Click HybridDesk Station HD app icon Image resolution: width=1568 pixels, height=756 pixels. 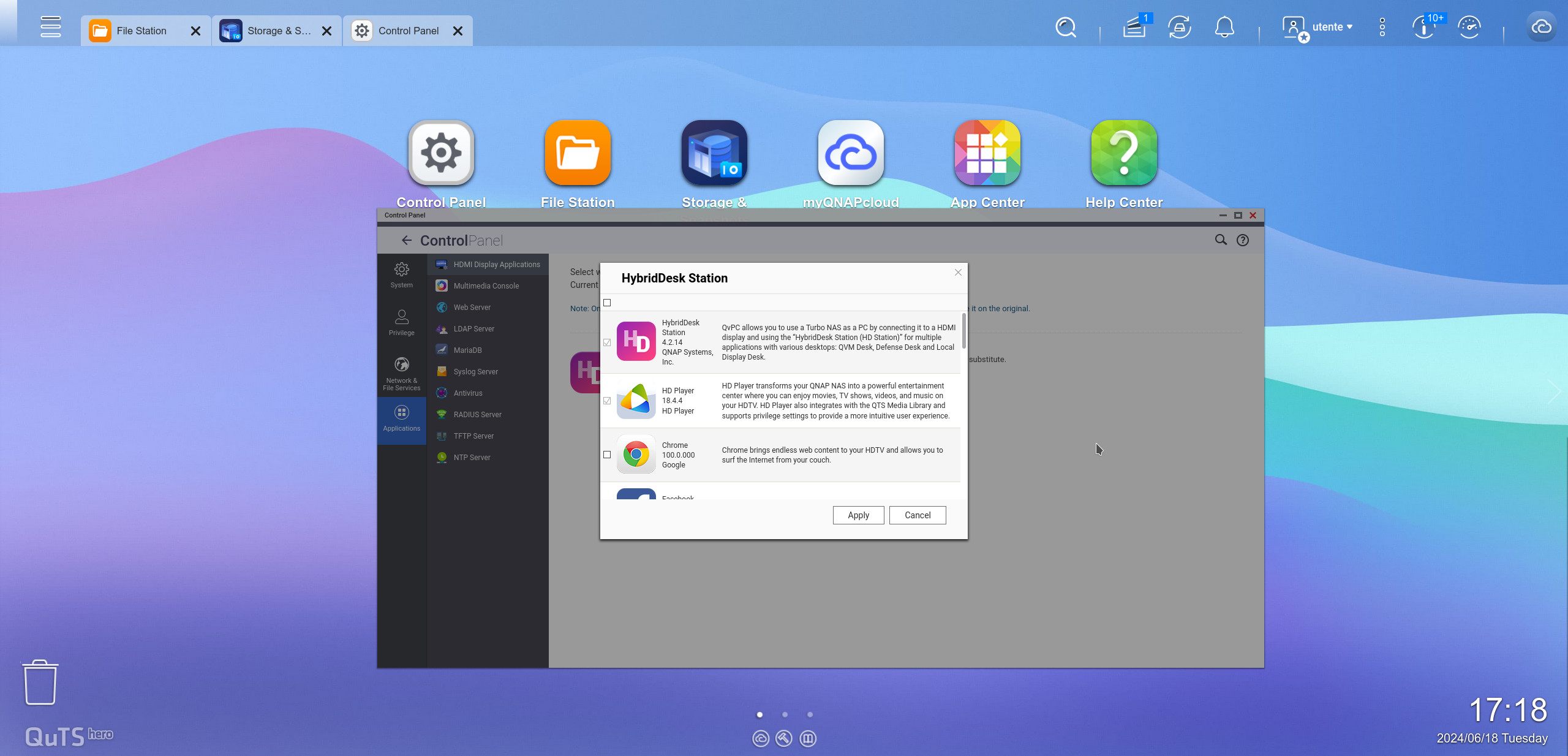pyautogui.click(x=636, y=341)
